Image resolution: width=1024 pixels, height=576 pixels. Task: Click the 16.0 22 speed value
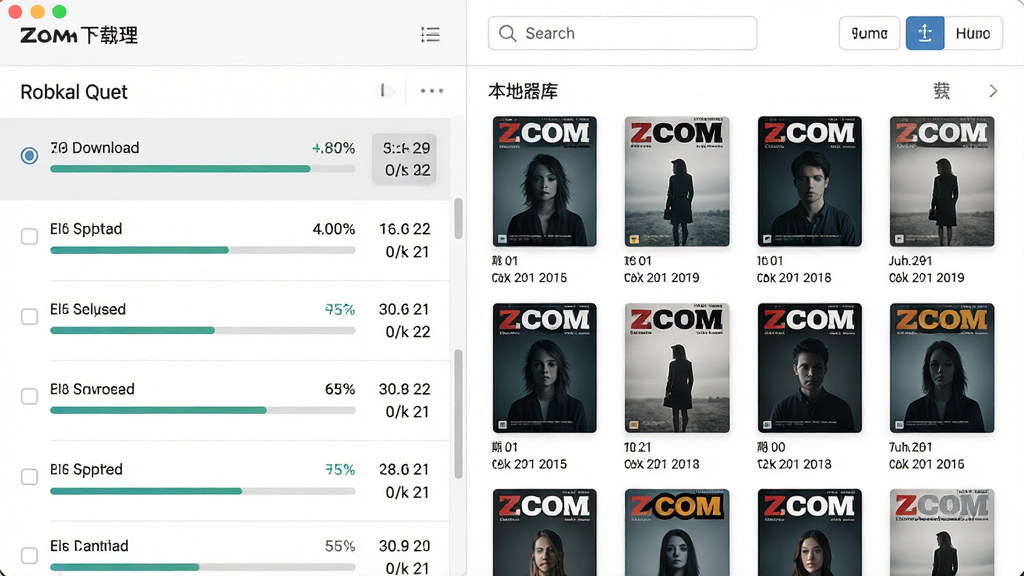coord(405,229)
